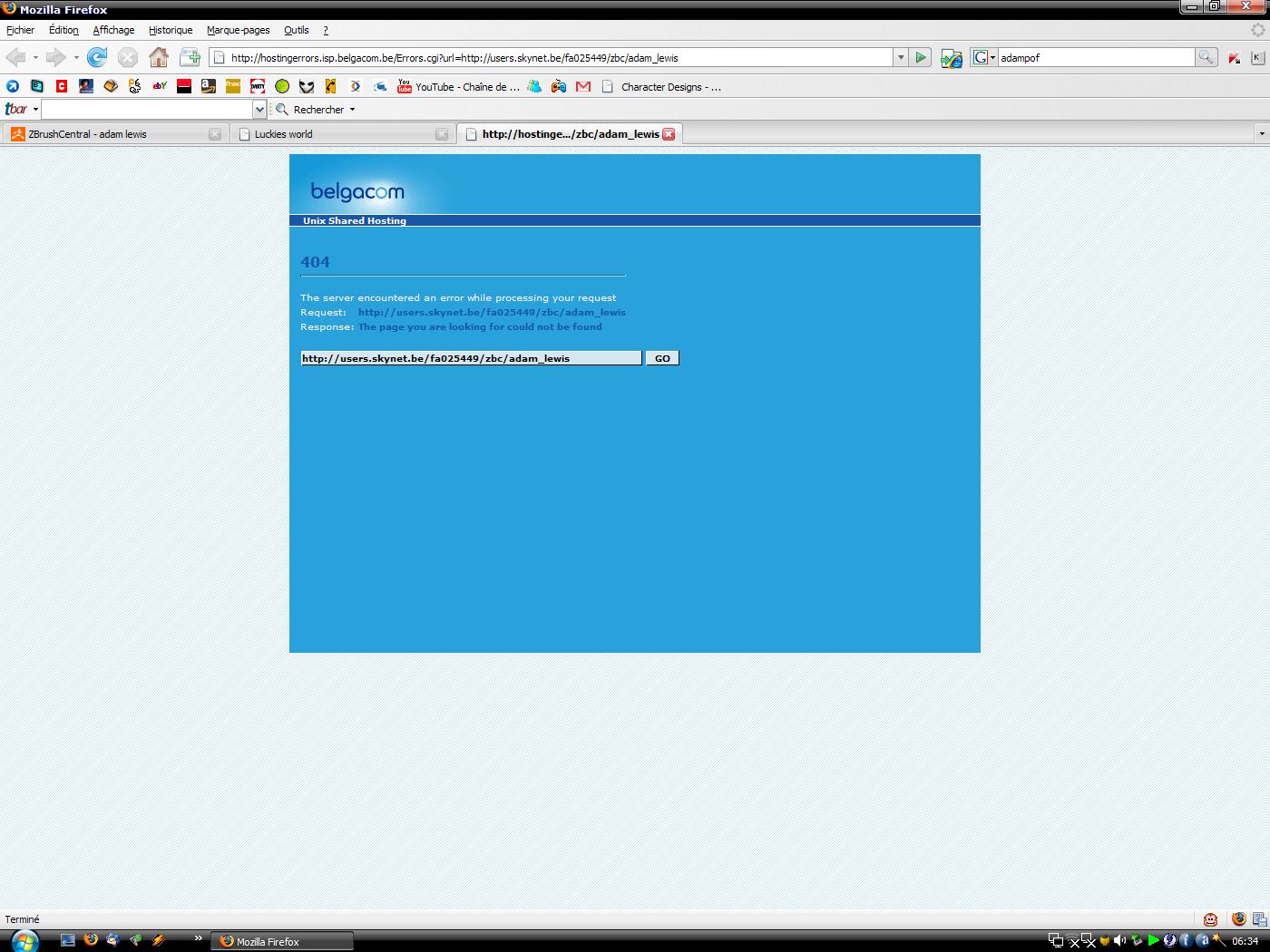1270x952 pixels.
Task: Open the Windows Start orb
Action: [x=24, y=940]
